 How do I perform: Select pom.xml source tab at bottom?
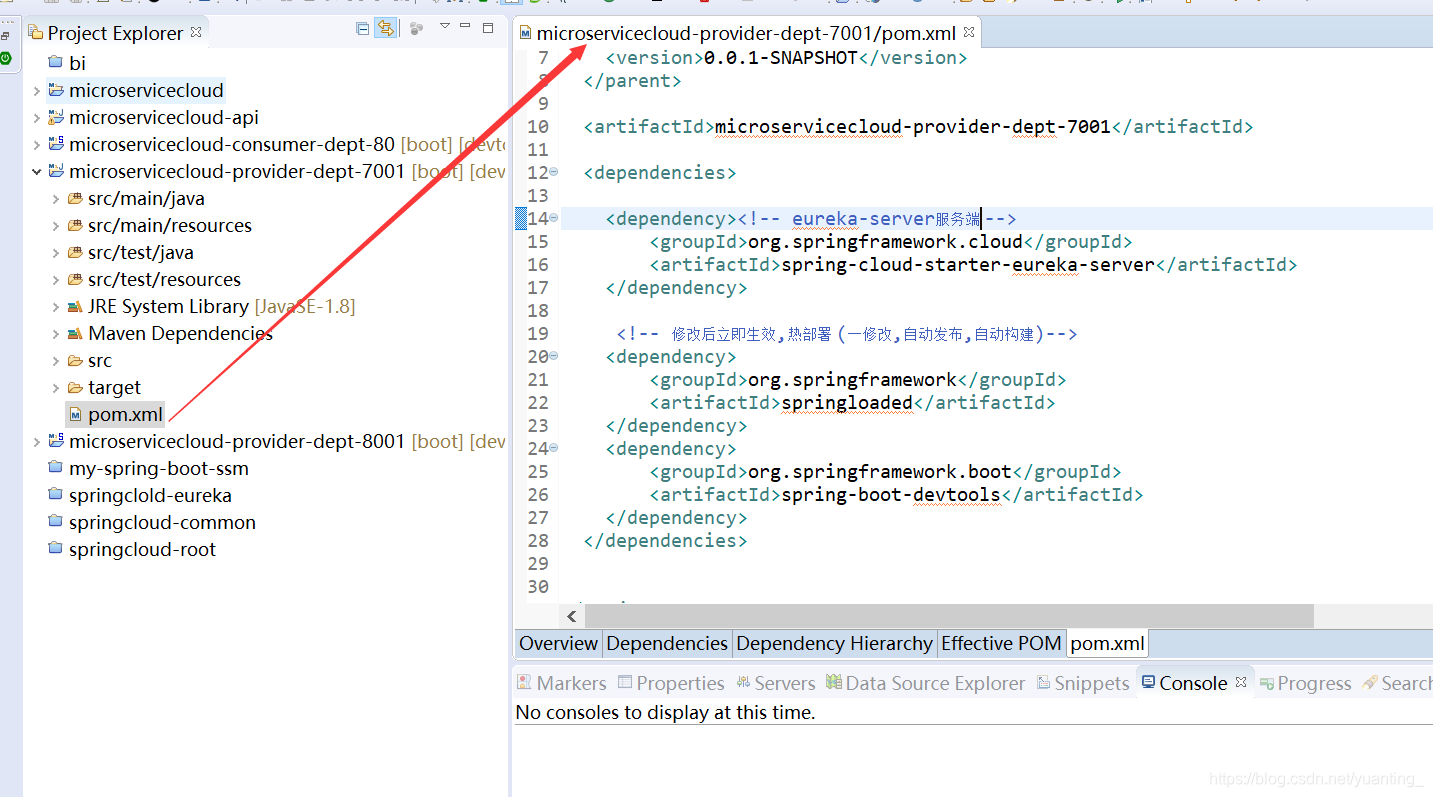[1107, 644]
